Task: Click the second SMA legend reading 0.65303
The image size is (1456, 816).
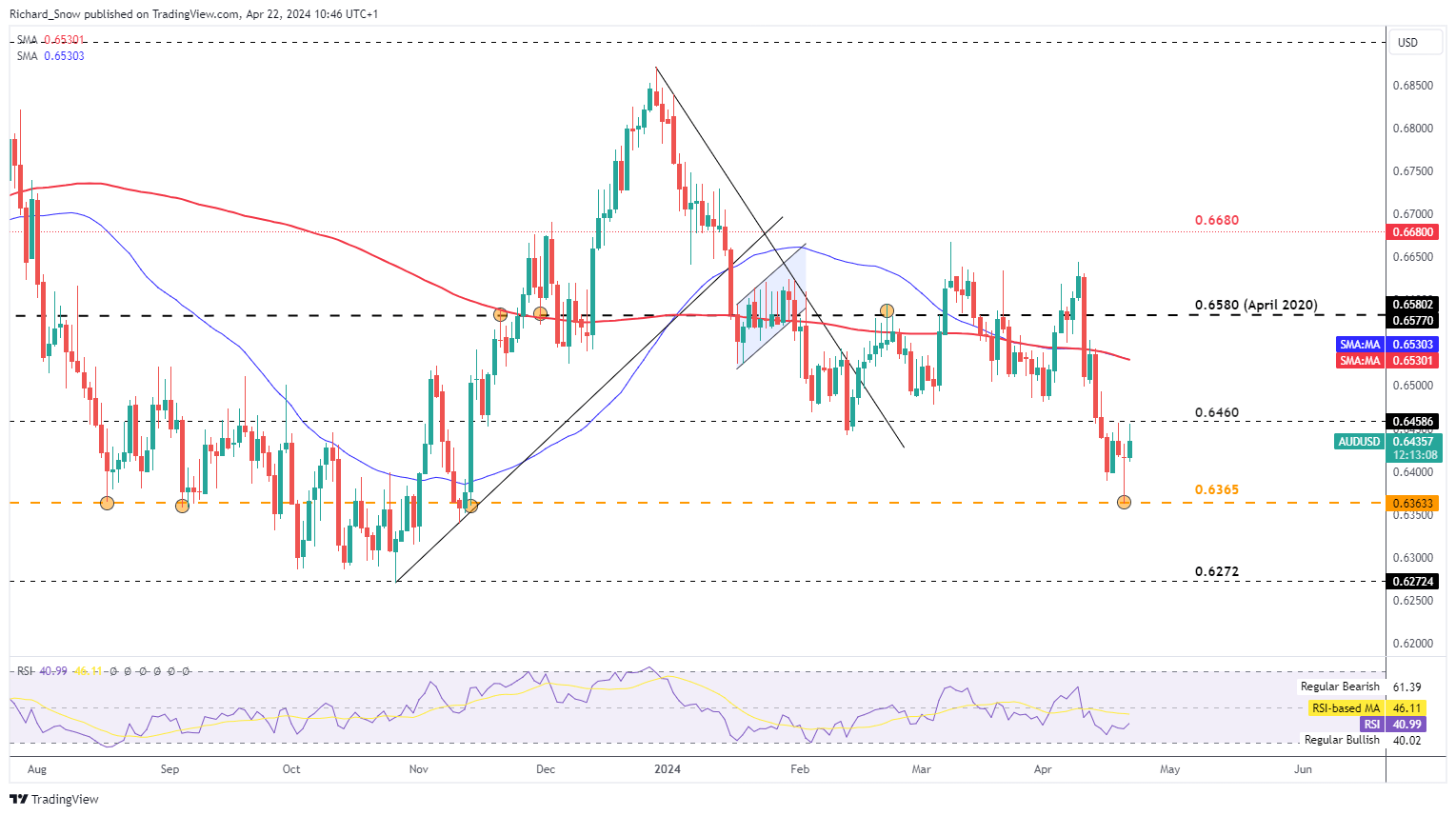Action: (50, 56)
